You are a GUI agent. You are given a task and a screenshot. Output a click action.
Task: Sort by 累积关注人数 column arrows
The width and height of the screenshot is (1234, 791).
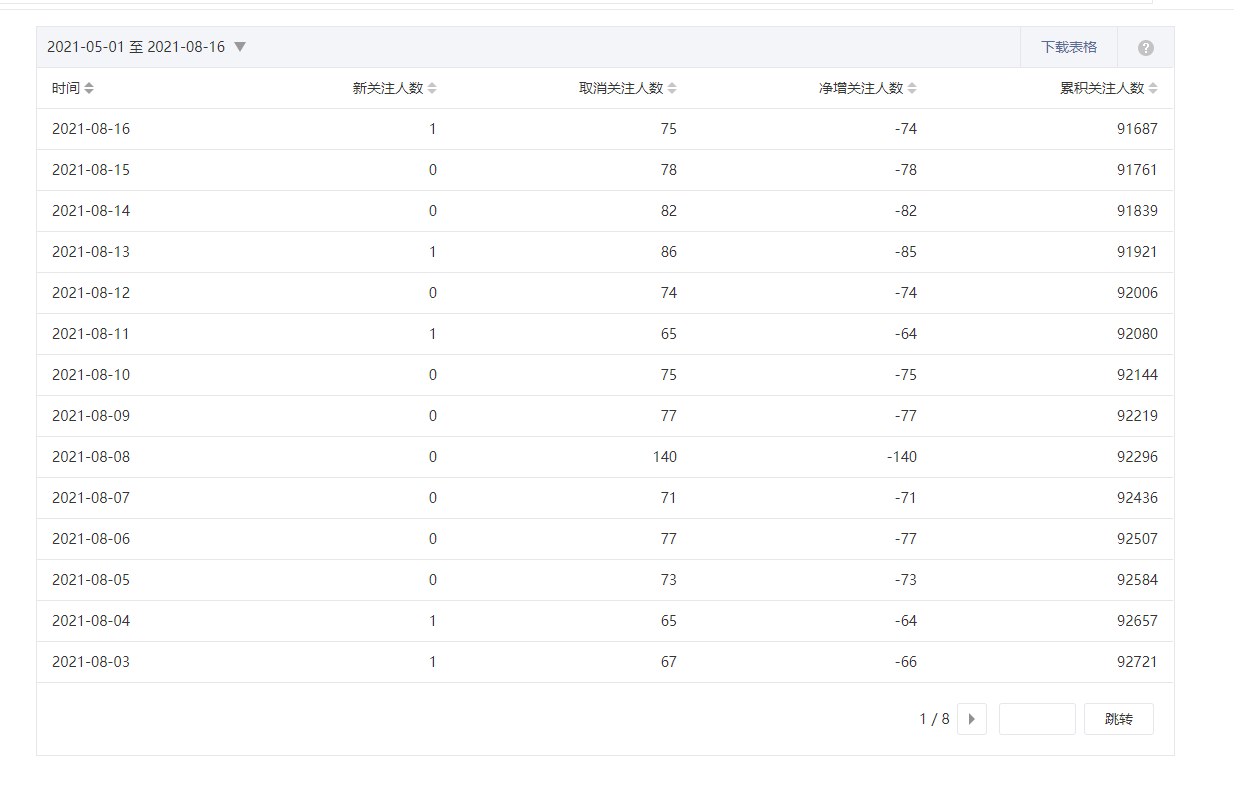1153,88
